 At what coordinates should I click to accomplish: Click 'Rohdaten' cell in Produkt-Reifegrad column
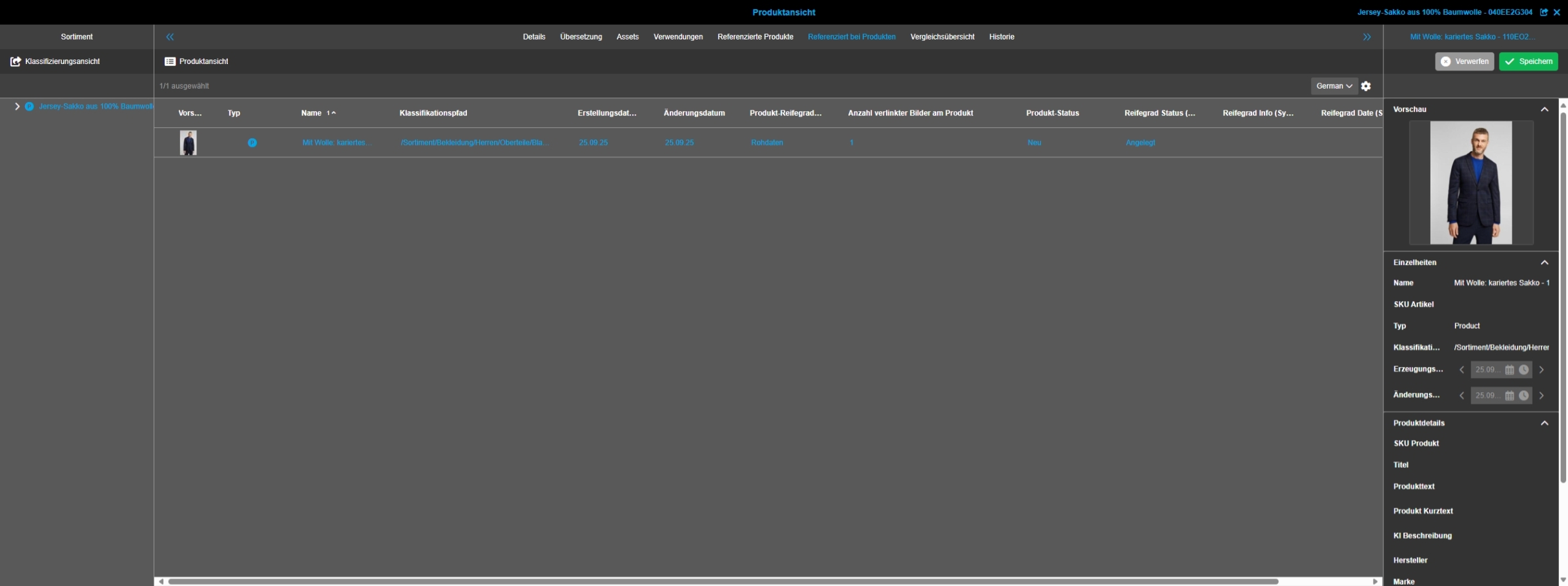click(x=767, y=143)
